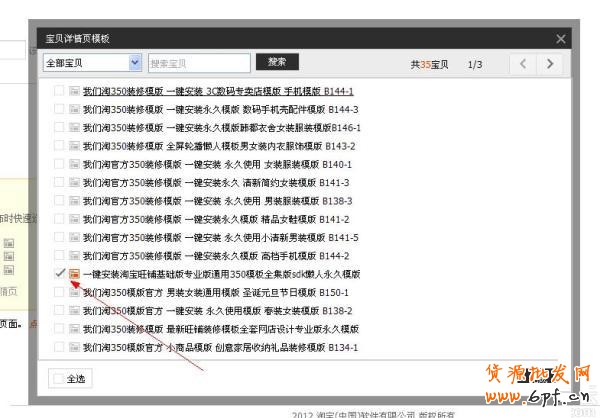Click the thumbnail icon of item B140-1

pos(73,164)
